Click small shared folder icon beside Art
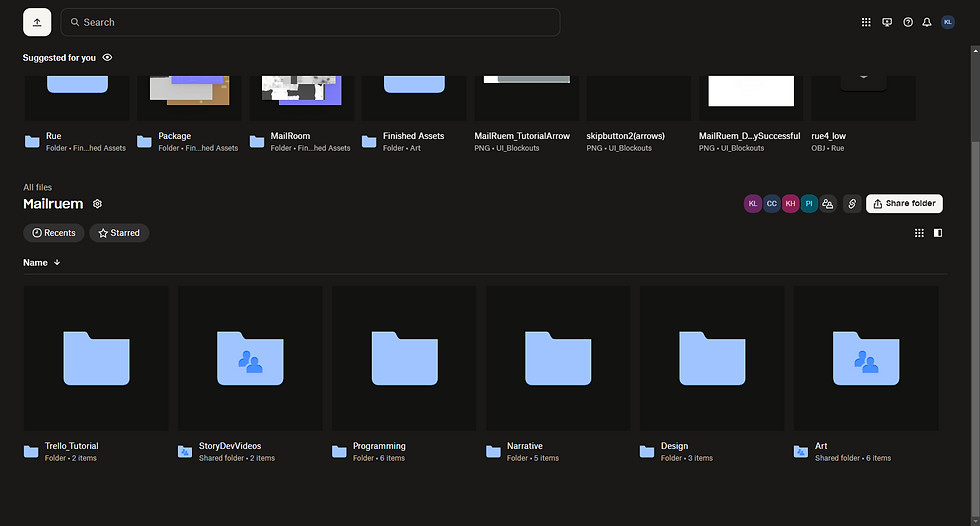 (801, 451)
